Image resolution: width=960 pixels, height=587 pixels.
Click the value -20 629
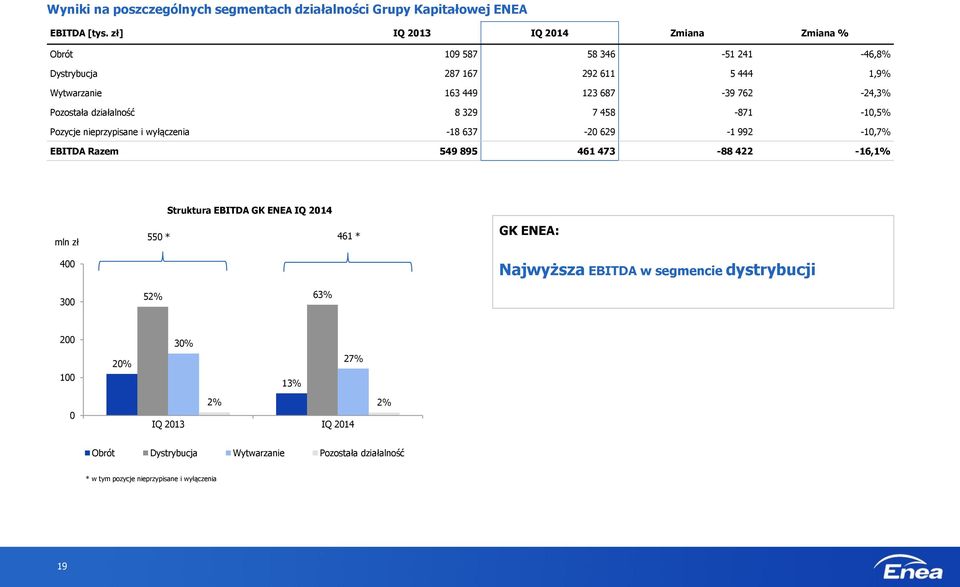(600, 132)
